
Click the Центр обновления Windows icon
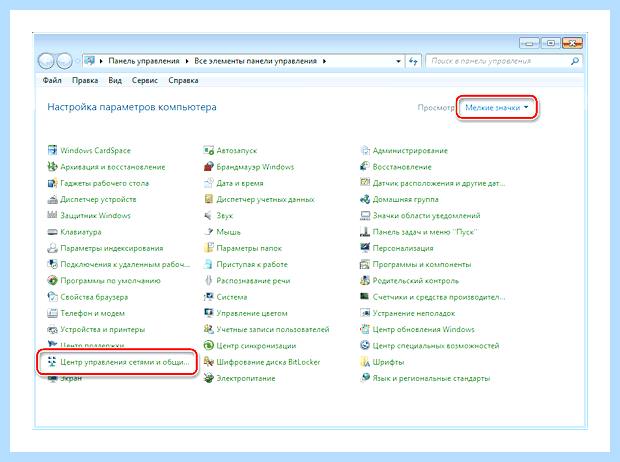point(365,329)
